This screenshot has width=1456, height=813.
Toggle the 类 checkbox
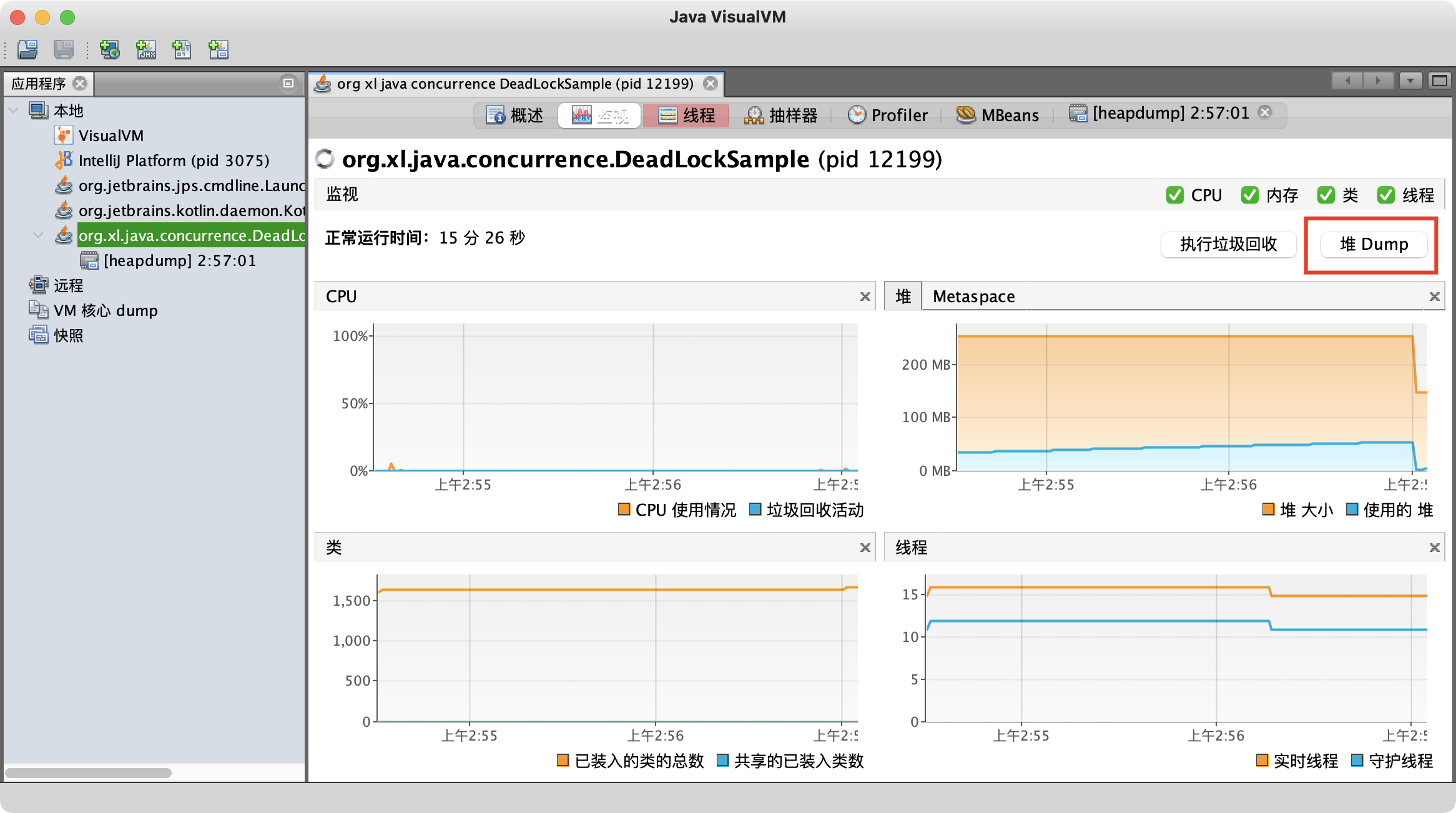tap(1326, 195)
